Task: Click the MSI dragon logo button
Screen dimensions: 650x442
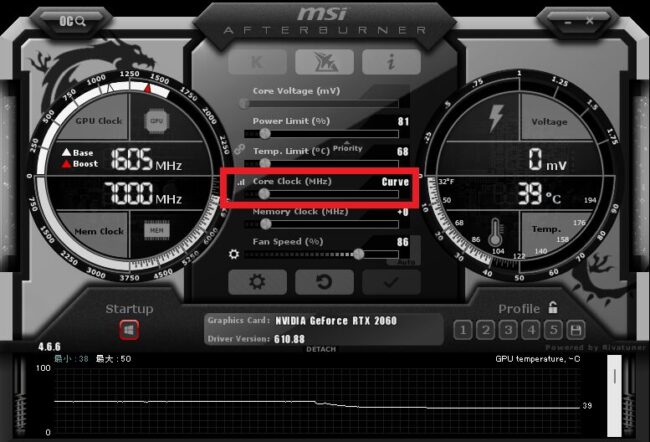Action: [x=325, y=62]
